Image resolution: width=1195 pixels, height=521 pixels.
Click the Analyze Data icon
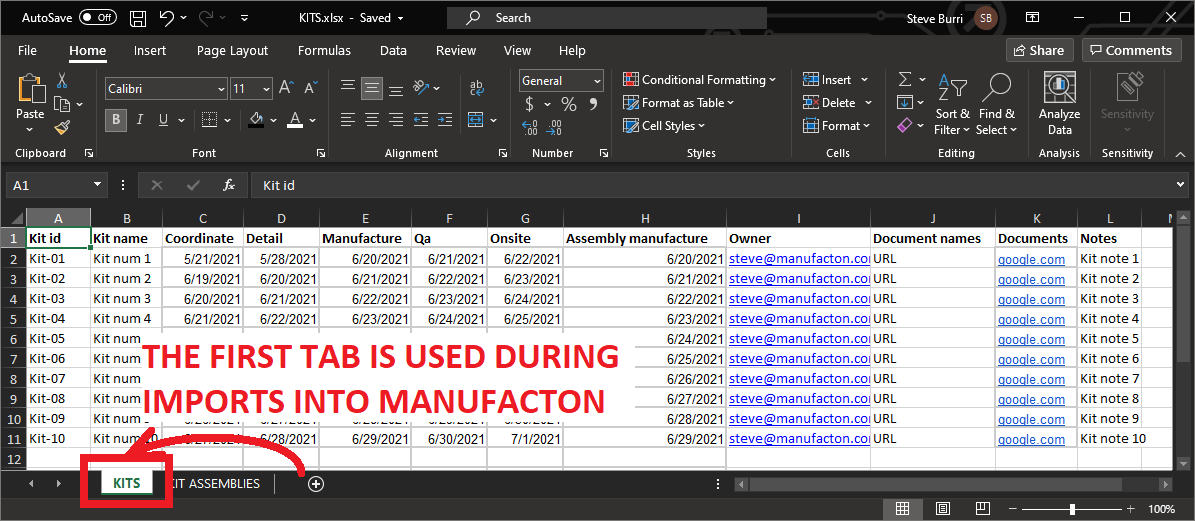point(1059,88)
